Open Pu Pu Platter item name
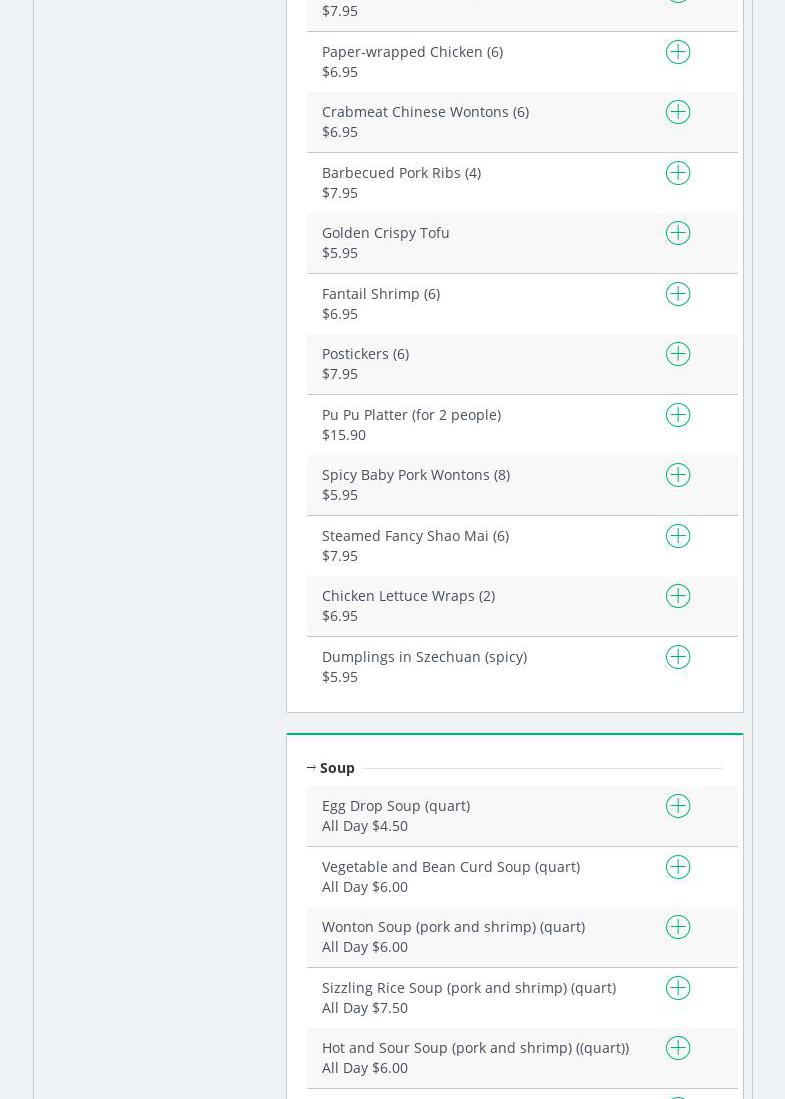Viewport: 785px width, 1099px height. pyautogui.click(x=411, y=415)
